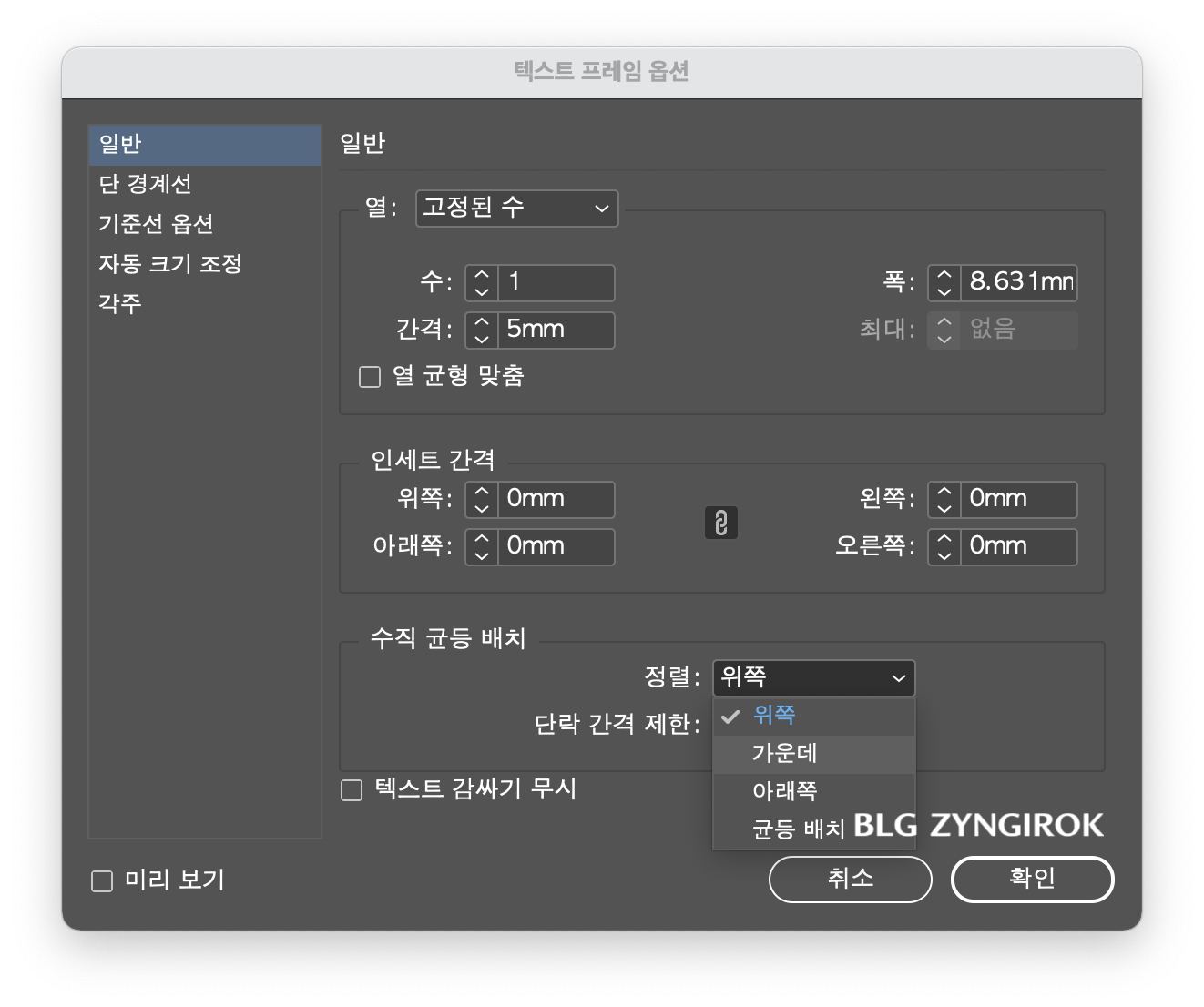The width and height of the screenshot is (1204, 1007).
Task: Open the 정렬 alignment dropdown
Action: pyautogui.click(x=813, y=677)
